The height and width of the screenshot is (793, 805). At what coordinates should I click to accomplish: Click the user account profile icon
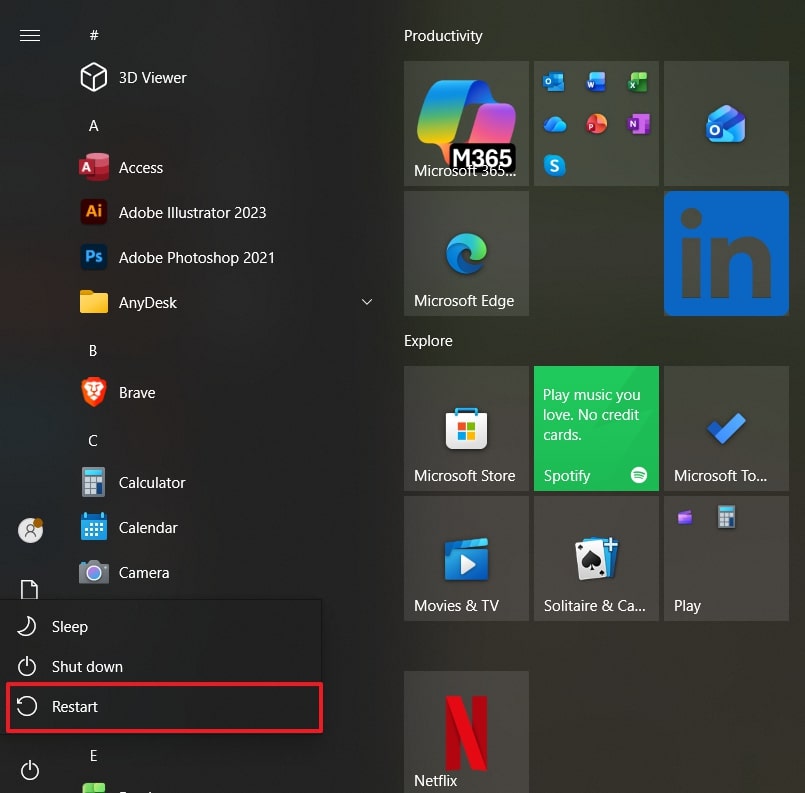click(x=30, y=530)
